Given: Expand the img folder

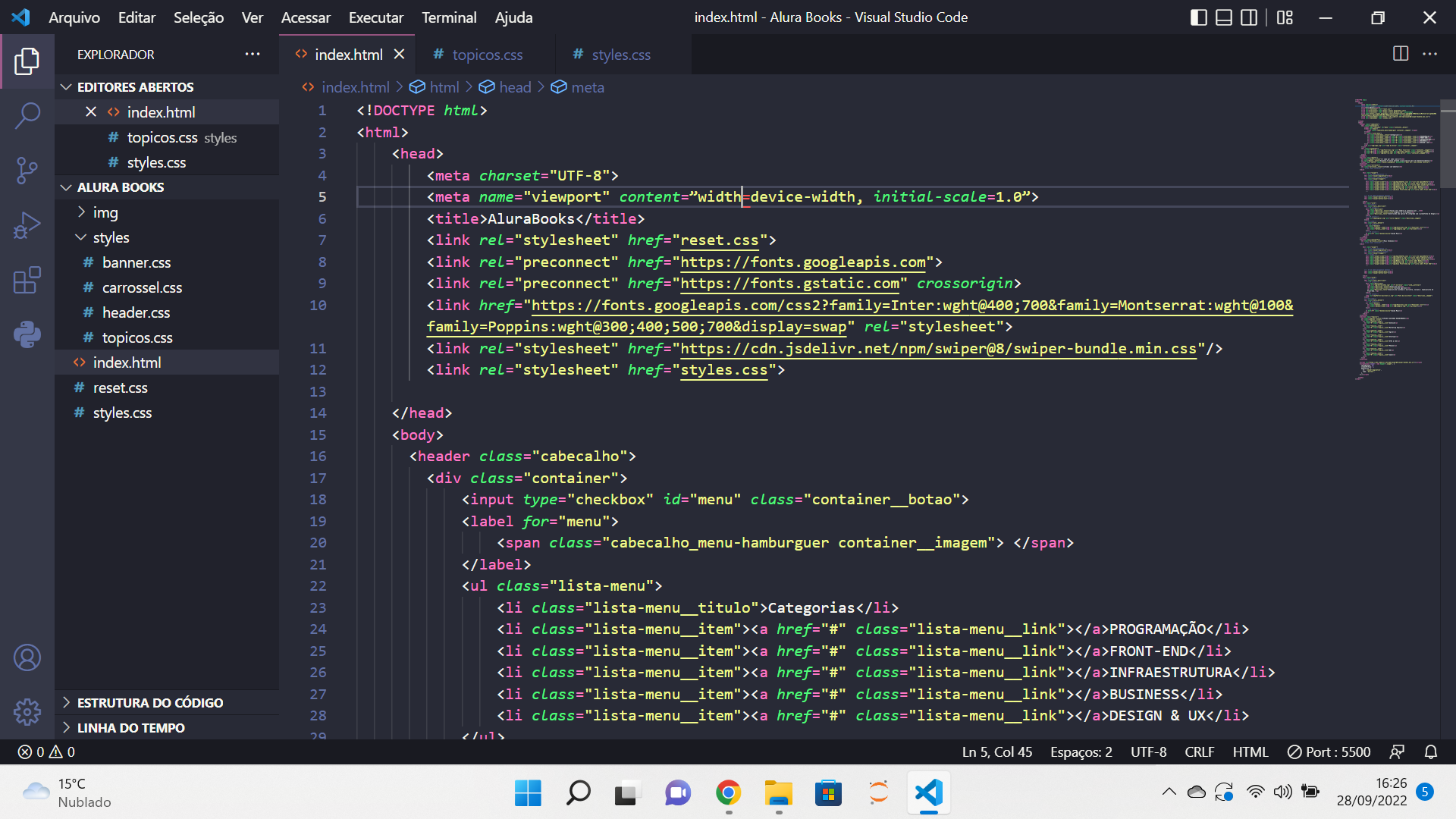Looking at the screenshot, I should coord(167,212).
